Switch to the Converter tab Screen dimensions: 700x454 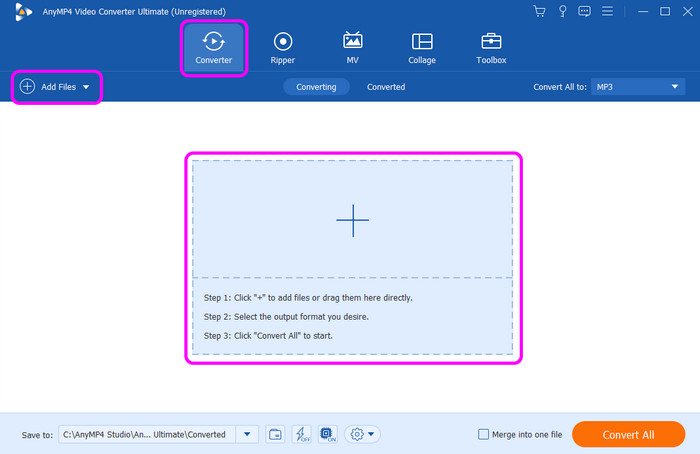[x=214, y=48]
